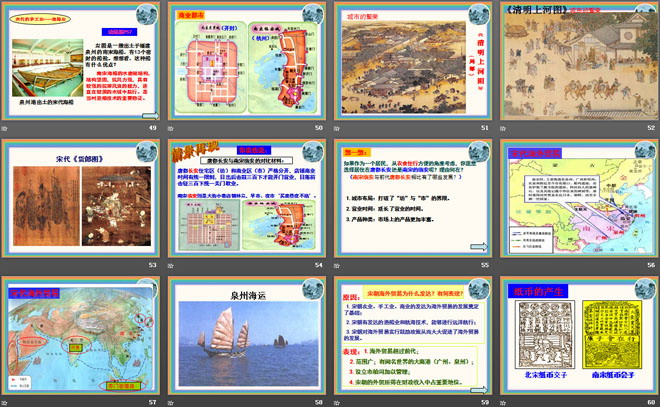Click the animation star icon under slide 54

point(170,266)
